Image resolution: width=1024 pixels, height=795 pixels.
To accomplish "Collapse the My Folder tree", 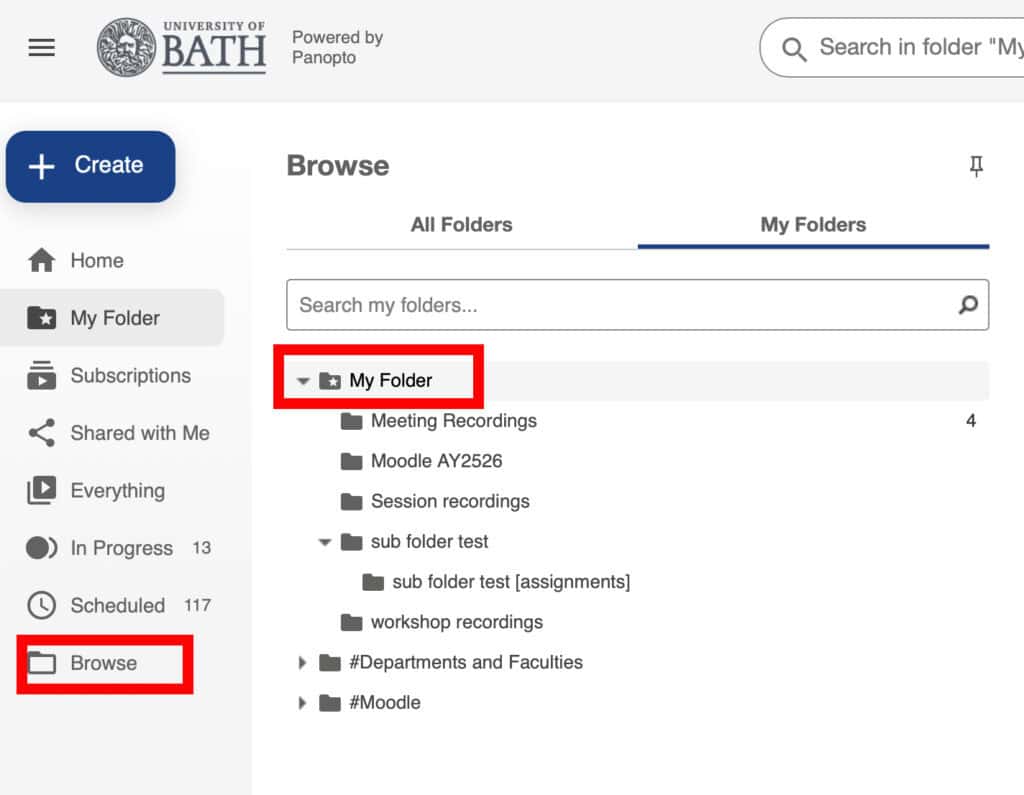I will [303, 380].
